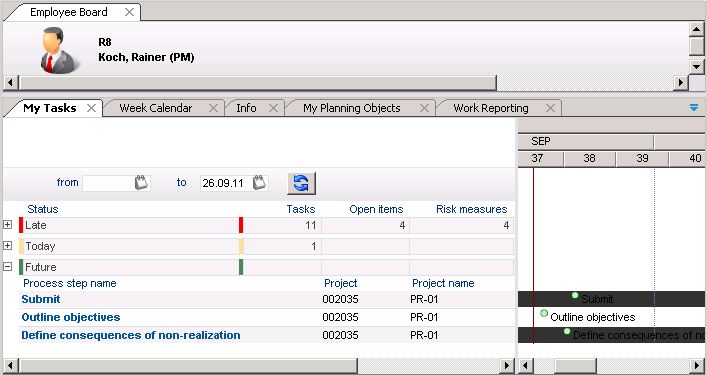The height and width of the screenshot is (375, 707).
Task: Open the Info tab
Action: coord(246,108)
